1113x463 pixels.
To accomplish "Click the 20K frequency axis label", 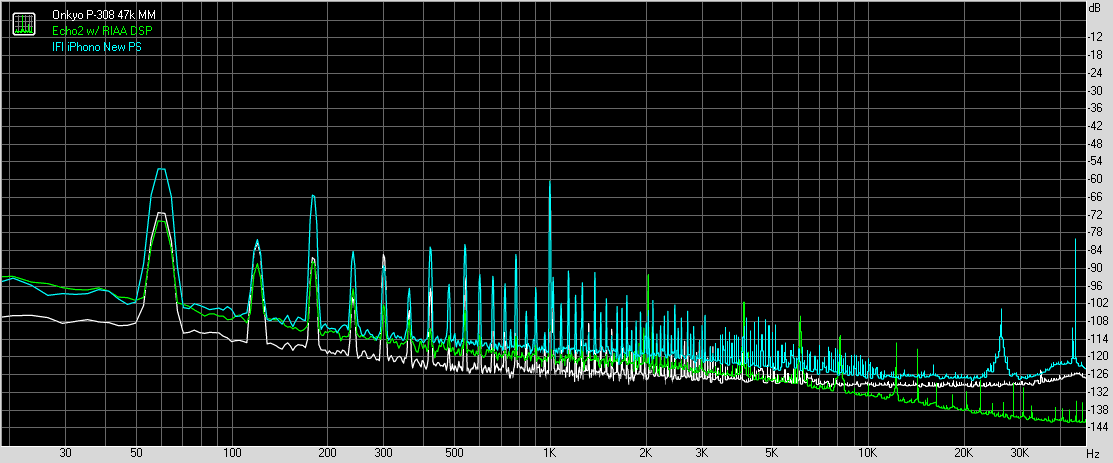I will coord(964,453).
